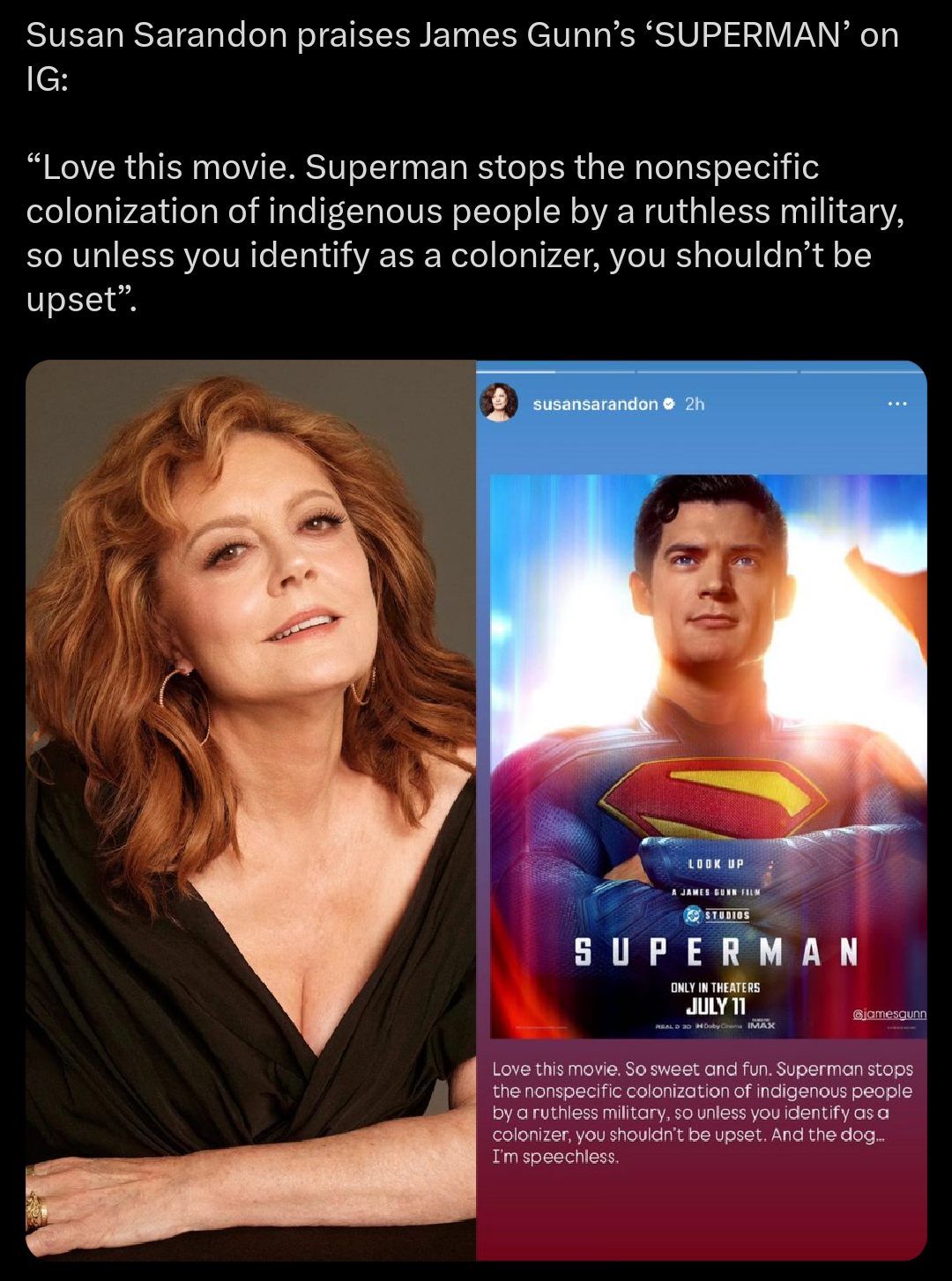Click the SUPERMAN title text on poster
This screenshot has height=1281, width=952.
tap(716, 952)
